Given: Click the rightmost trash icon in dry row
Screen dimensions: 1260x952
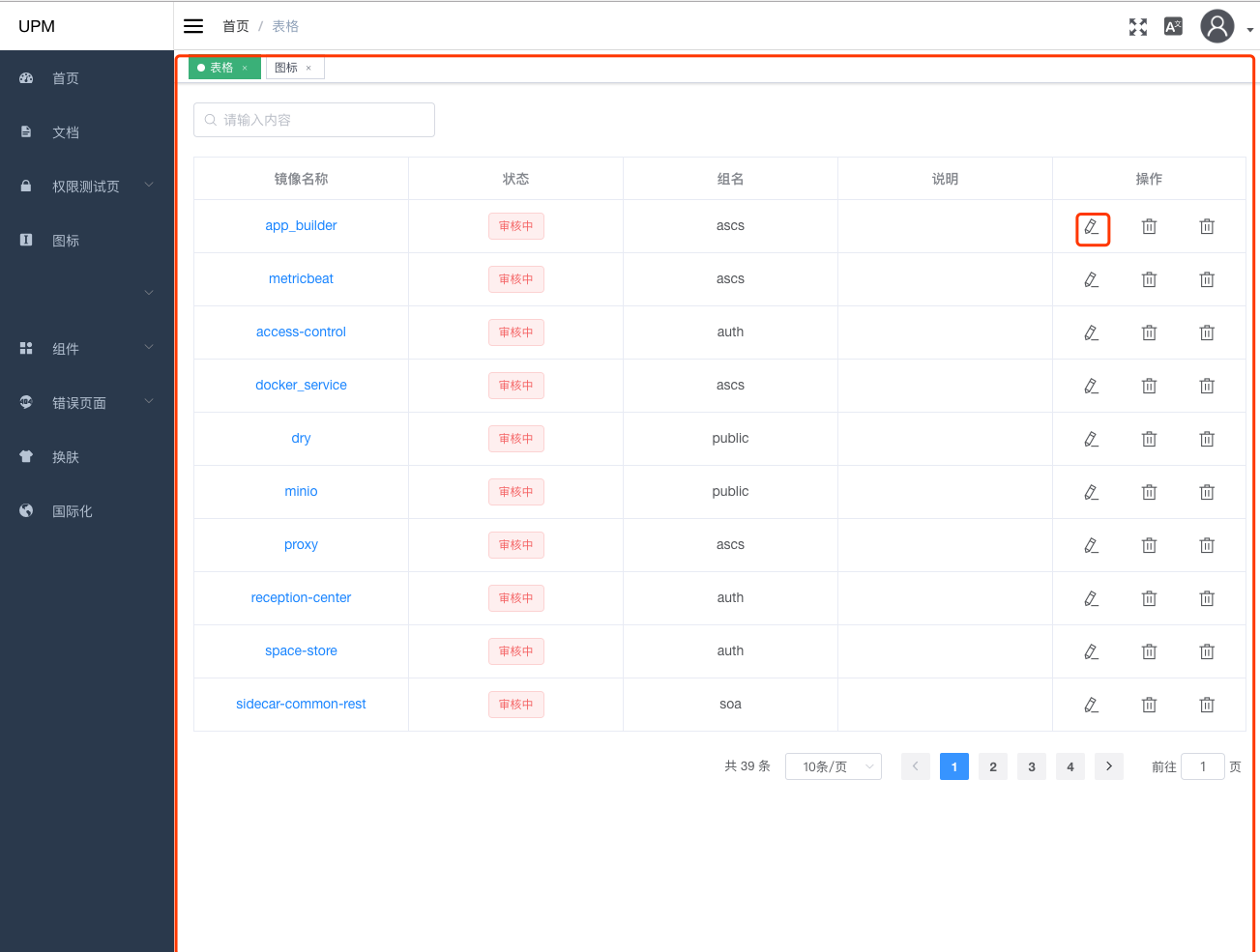Looking at the screenshot, I should [1207, 439].
